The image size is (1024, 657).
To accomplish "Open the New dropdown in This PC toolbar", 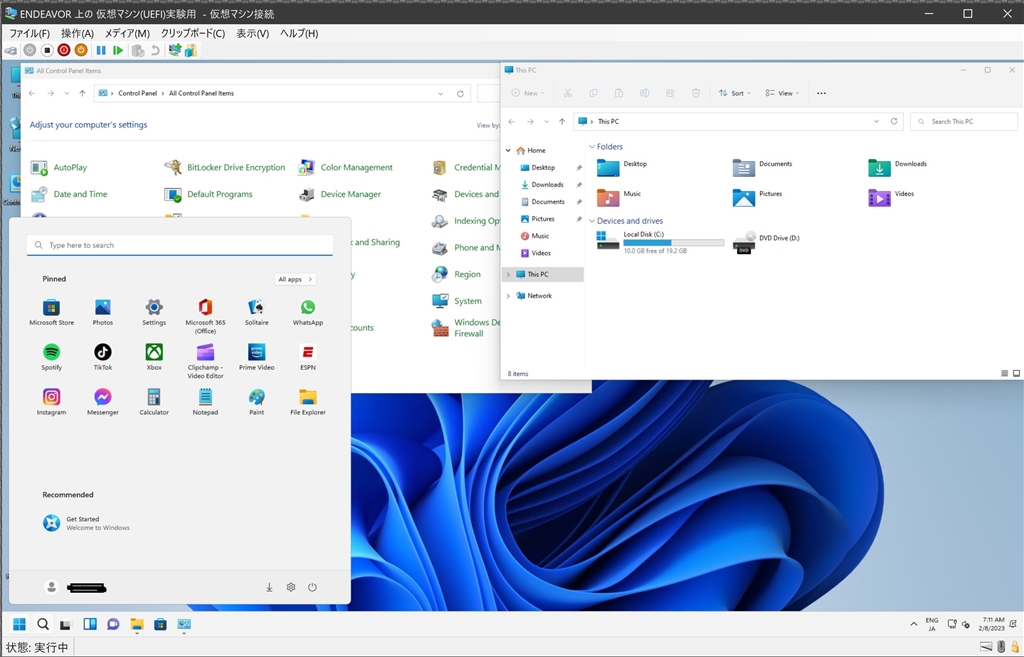I will (x=528, y=93).
